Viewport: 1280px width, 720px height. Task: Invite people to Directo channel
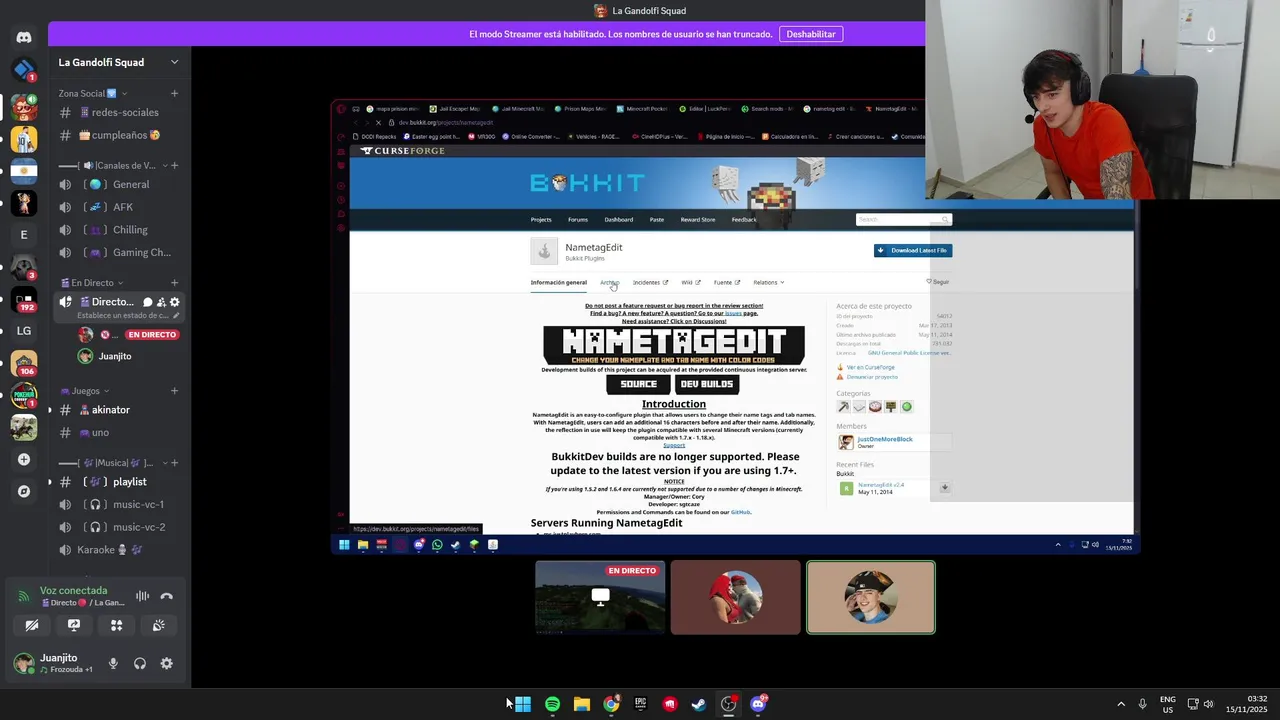pos(161,302)
